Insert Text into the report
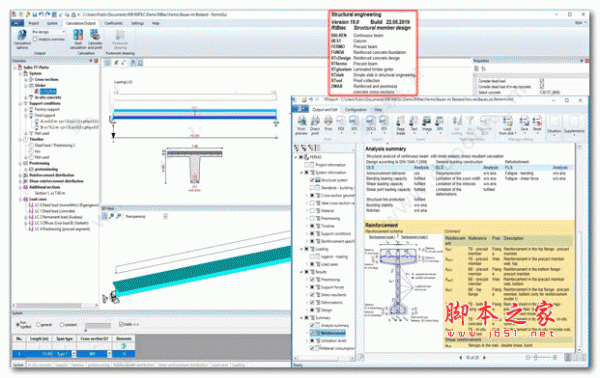This screenshot has width=600, height=378. [414, 124]
